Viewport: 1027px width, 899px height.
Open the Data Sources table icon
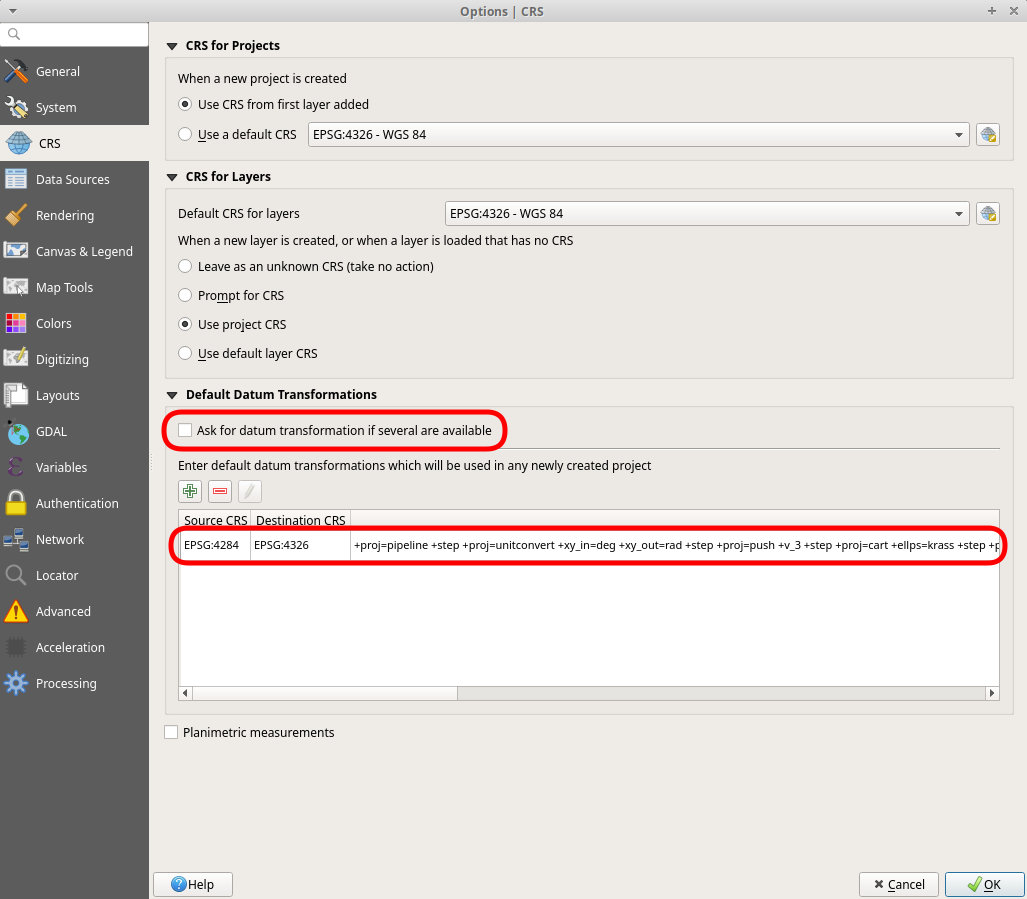tap(16, 179)
